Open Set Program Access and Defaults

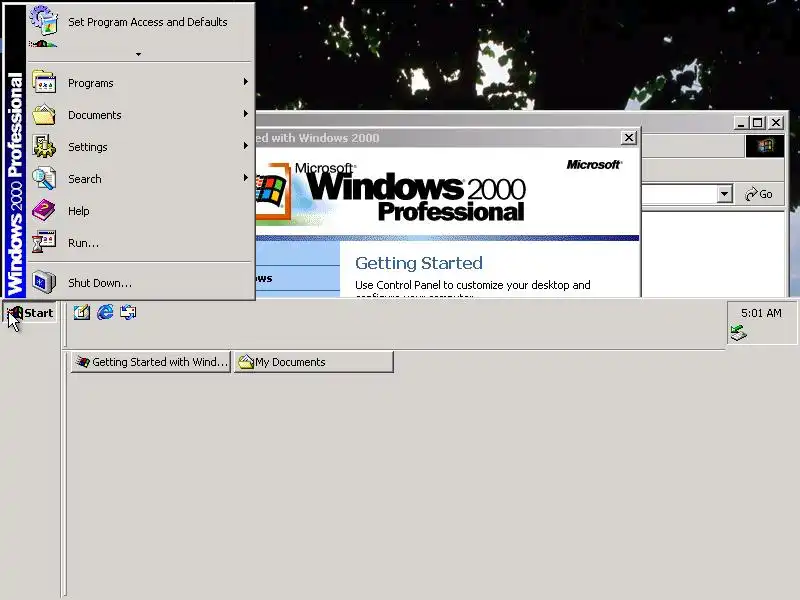click(140, 22)
